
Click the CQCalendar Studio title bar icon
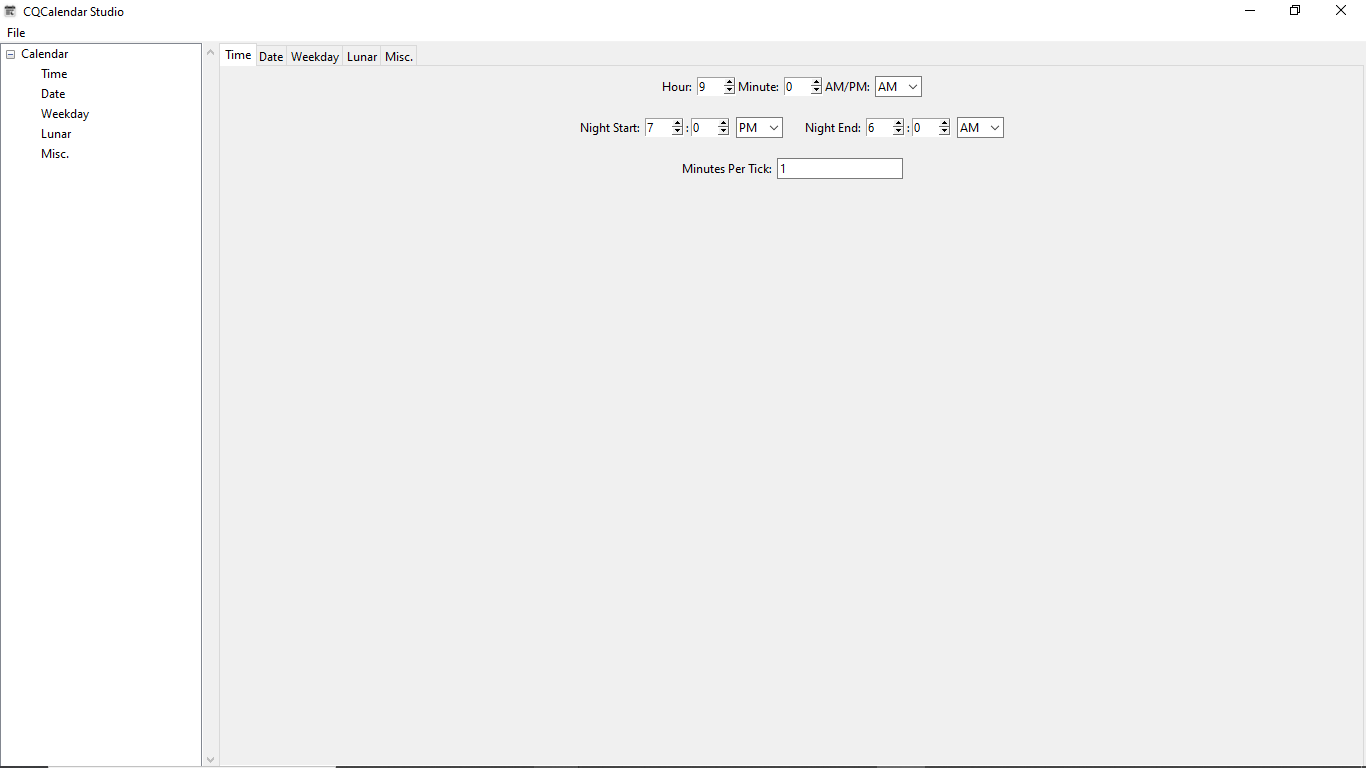point(11,11)
